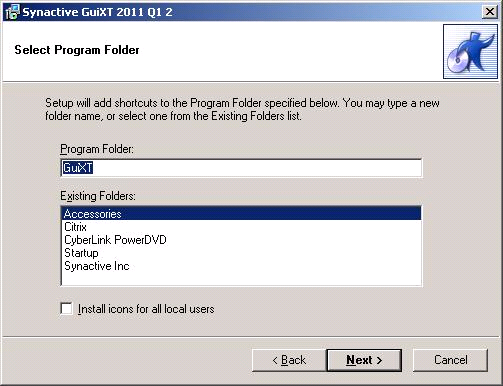The width and height of the screenshot is (503, 386).
Task: Click the empty area below Synactive Inc in the list
Action: pos(241,278)
